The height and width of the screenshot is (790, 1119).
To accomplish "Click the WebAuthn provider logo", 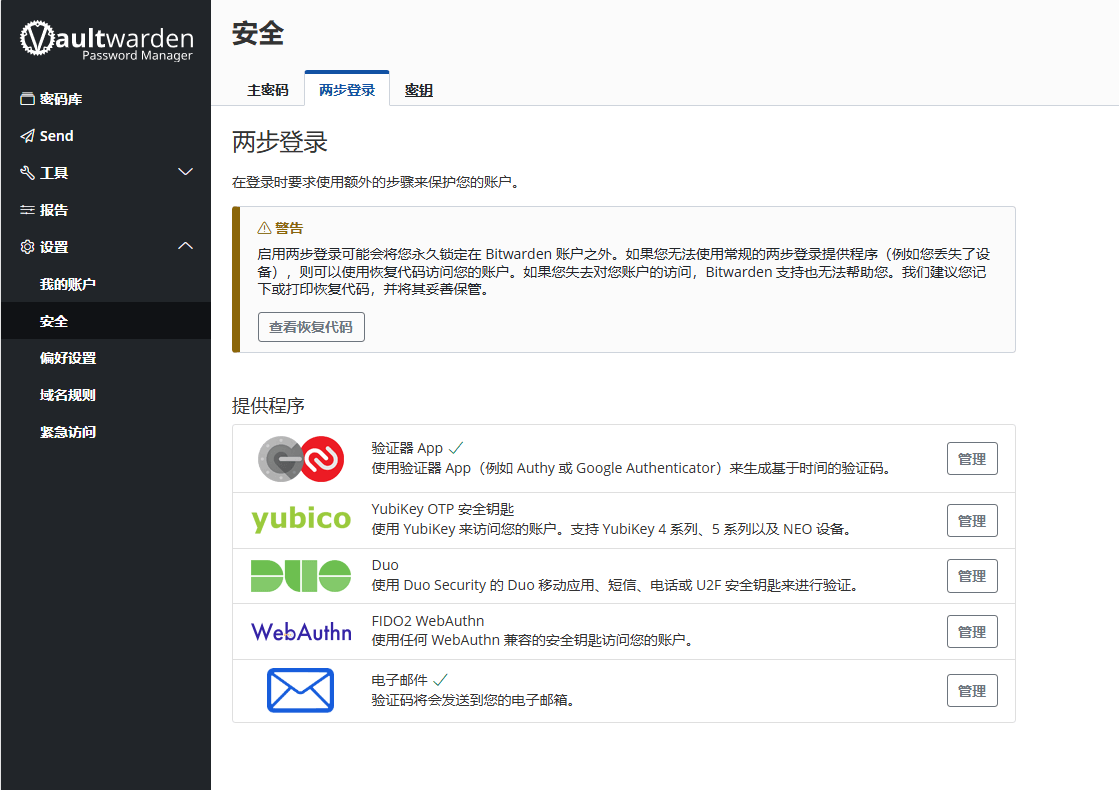I will coord(301,631).
